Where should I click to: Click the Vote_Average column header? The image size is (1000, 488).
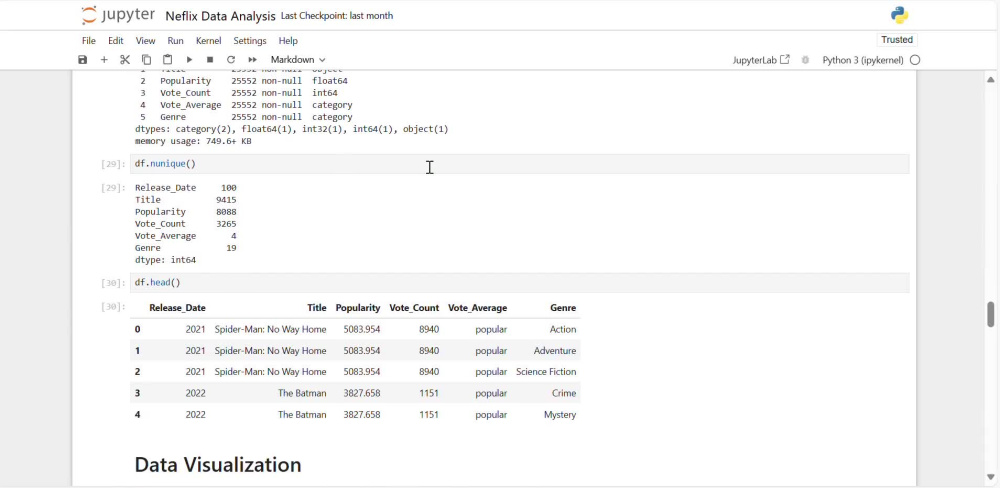click(x=478, y=307)
